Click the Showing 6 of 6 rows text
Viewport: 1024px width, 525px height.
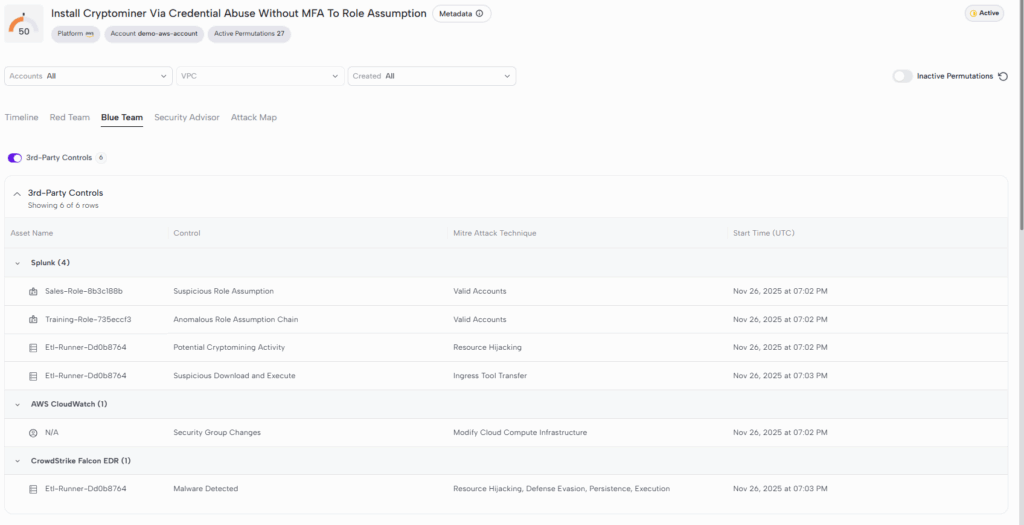(63, 206)
